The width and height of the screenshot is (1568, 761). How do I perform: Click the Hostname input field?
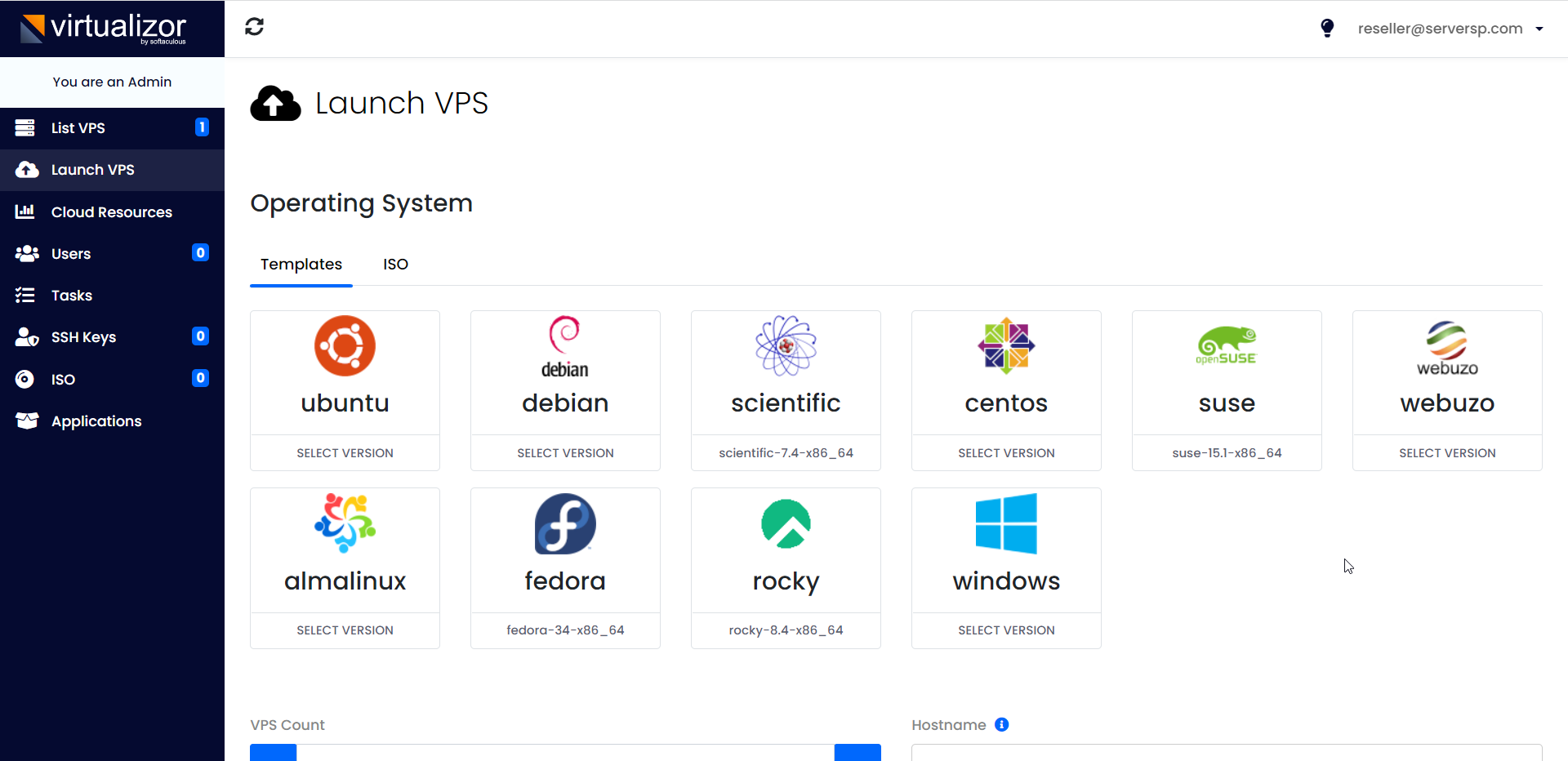[x=1227, y=753]
